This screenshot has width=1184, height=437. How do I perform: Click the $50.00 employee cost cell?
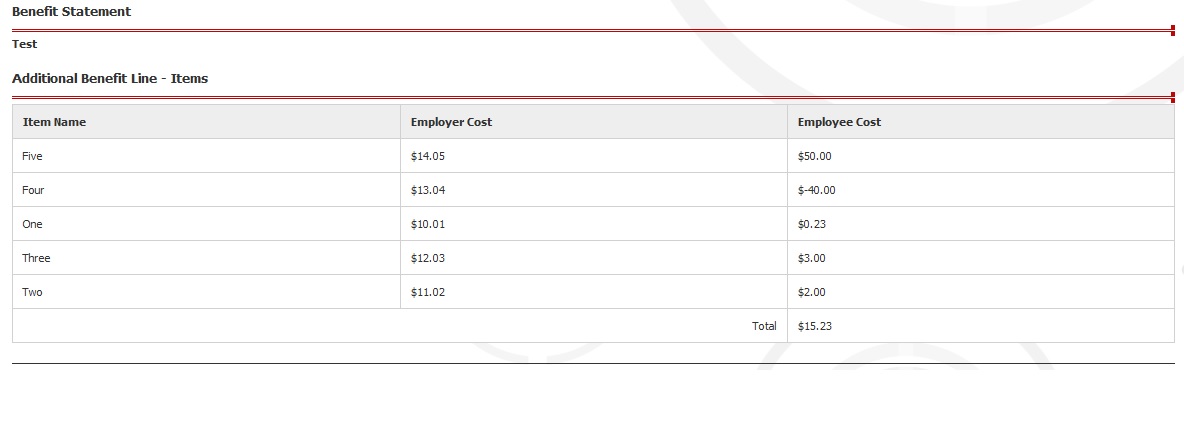(x=814, y=156)
